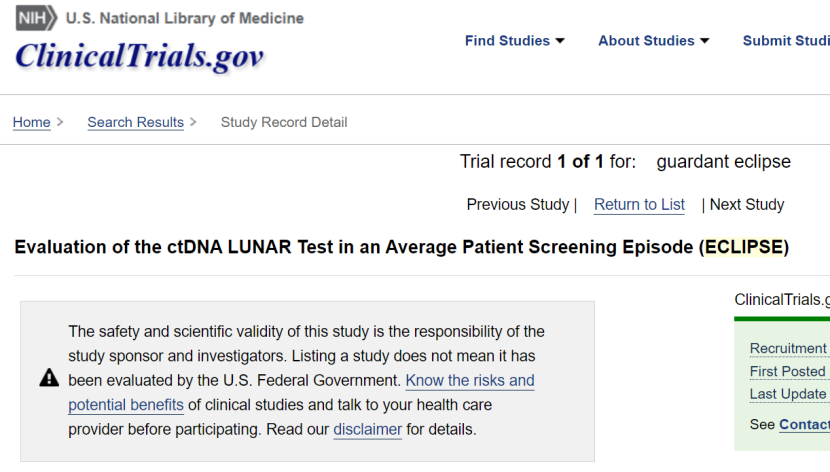The height and width of the screenshot is (472, 830).
Task: Open the disclaimer link
Action: 367,430
